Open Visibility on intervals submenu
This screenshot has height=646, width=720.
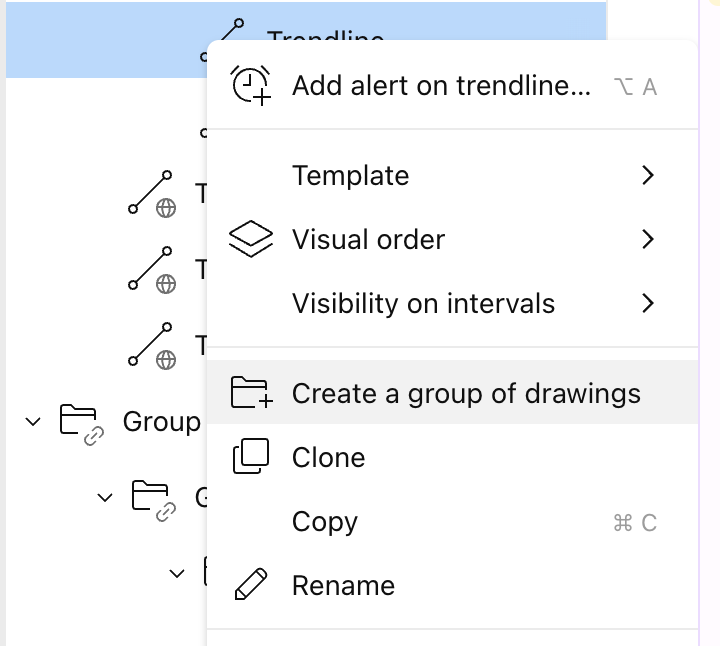[x=452, y=303]
